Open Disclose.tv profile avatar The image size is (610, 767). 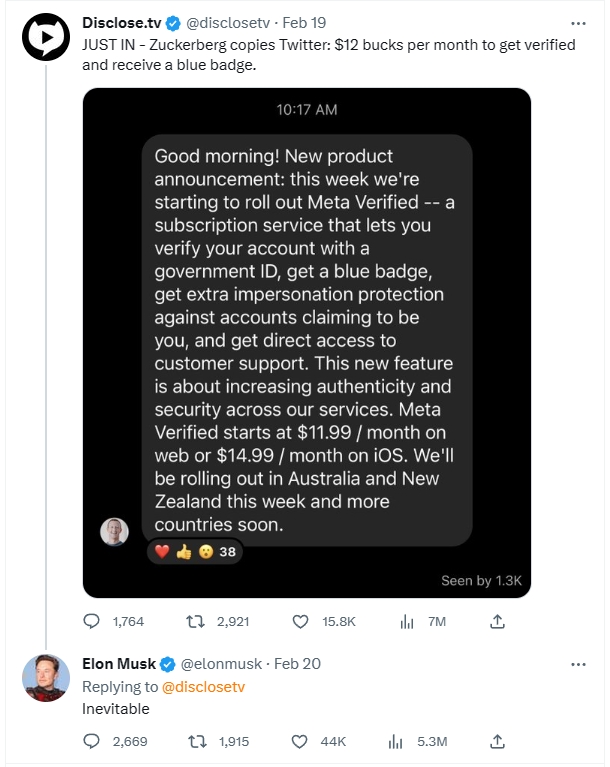coord(43,38)
